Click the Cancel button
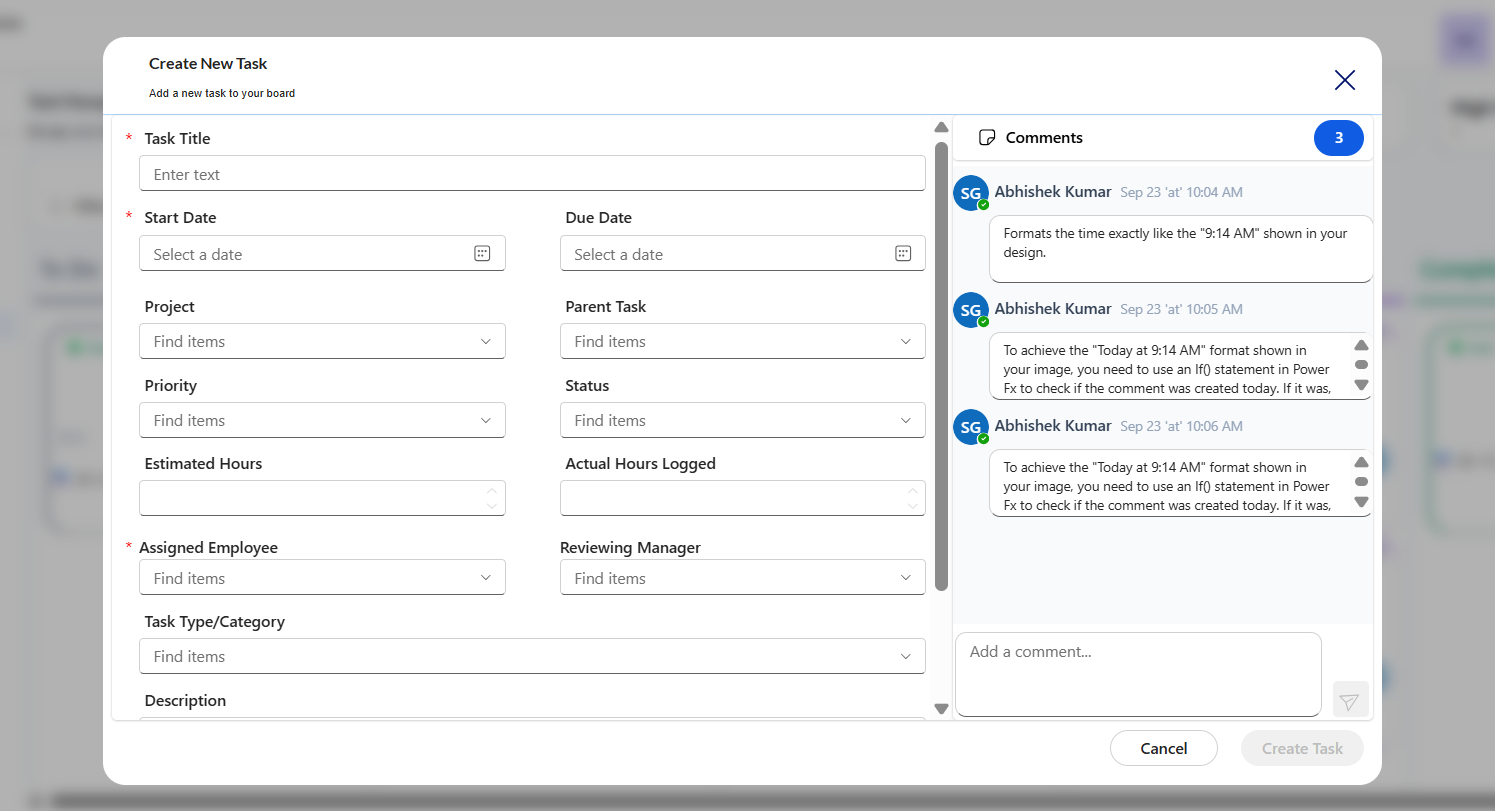Viewport: 1495px width, 811px height. (x=1164, y=748)
